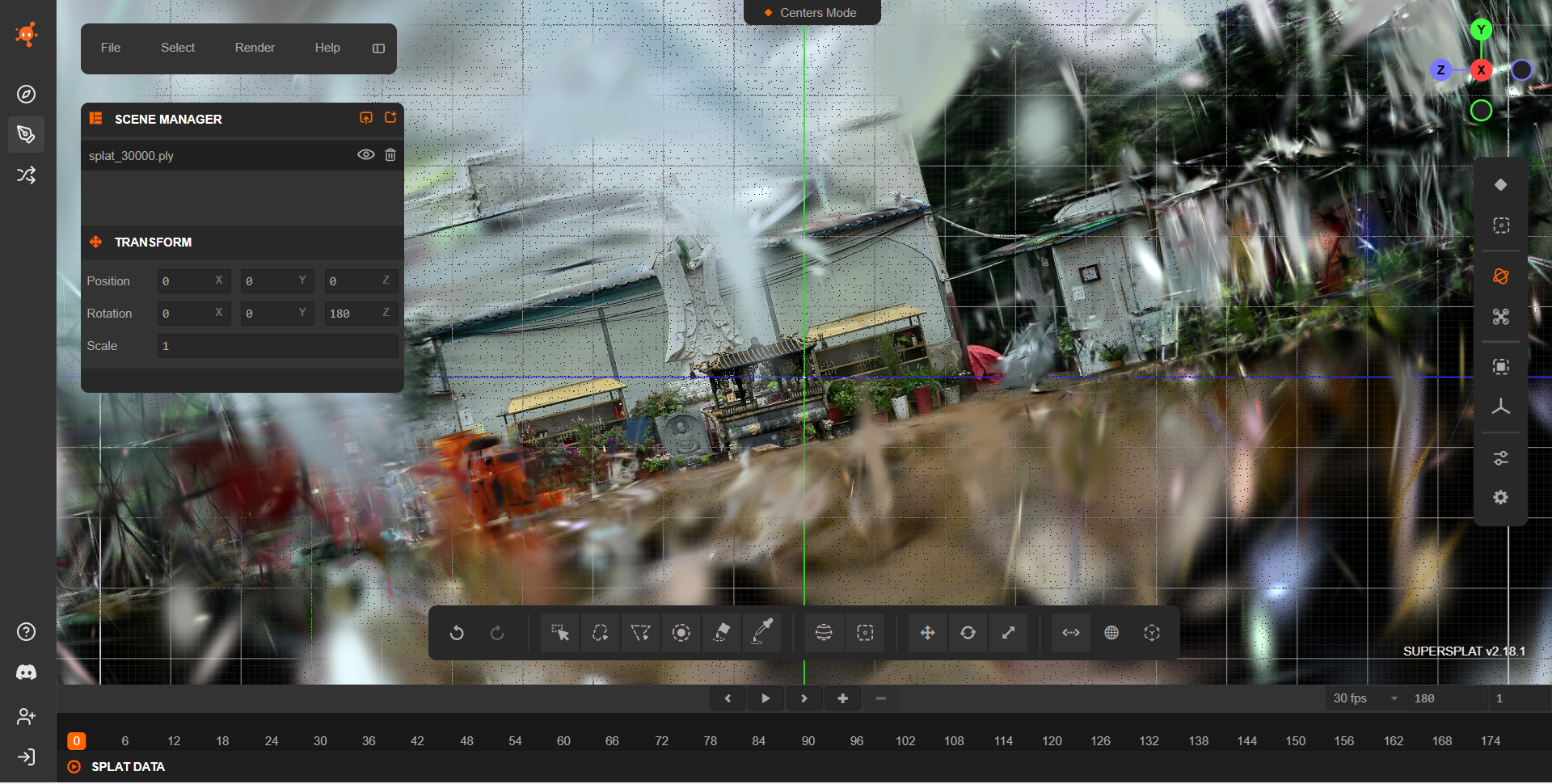The height and width of the screenshot is (784, 1552).
Task: Select the Move translate tool
Action: (x=927, y=633)
